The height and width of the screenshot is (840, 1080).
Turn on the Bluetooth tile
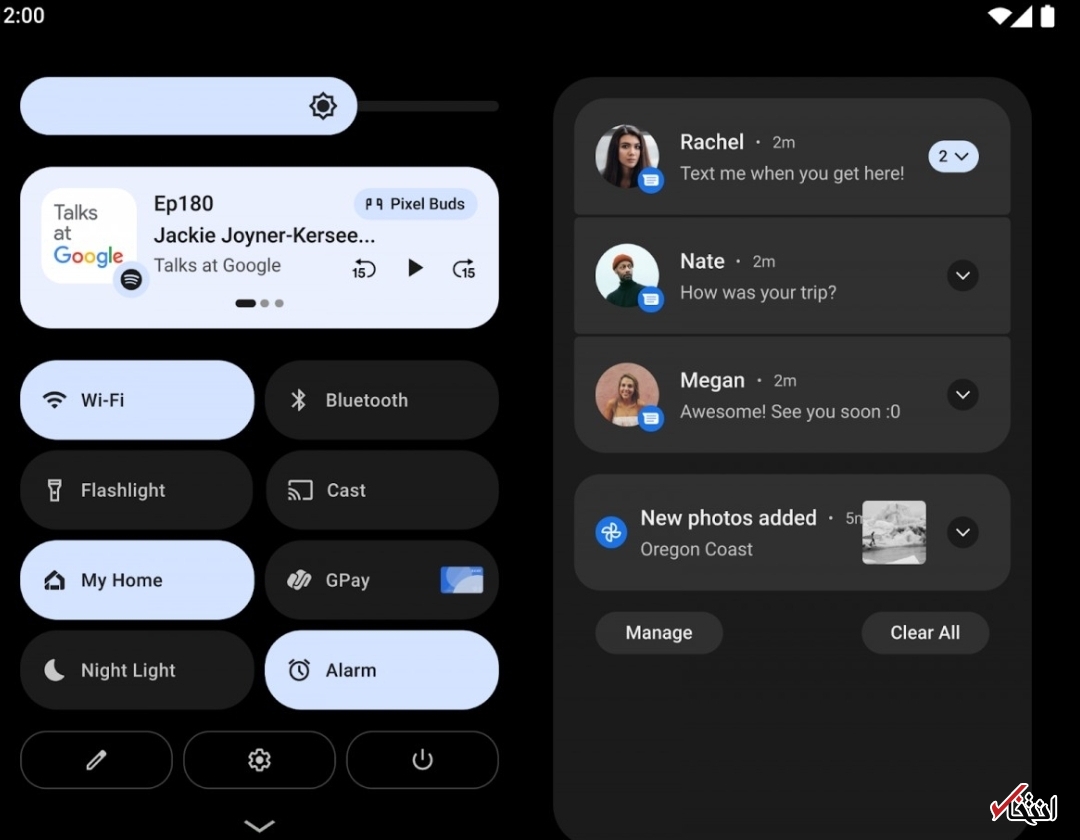click(381, 400)
